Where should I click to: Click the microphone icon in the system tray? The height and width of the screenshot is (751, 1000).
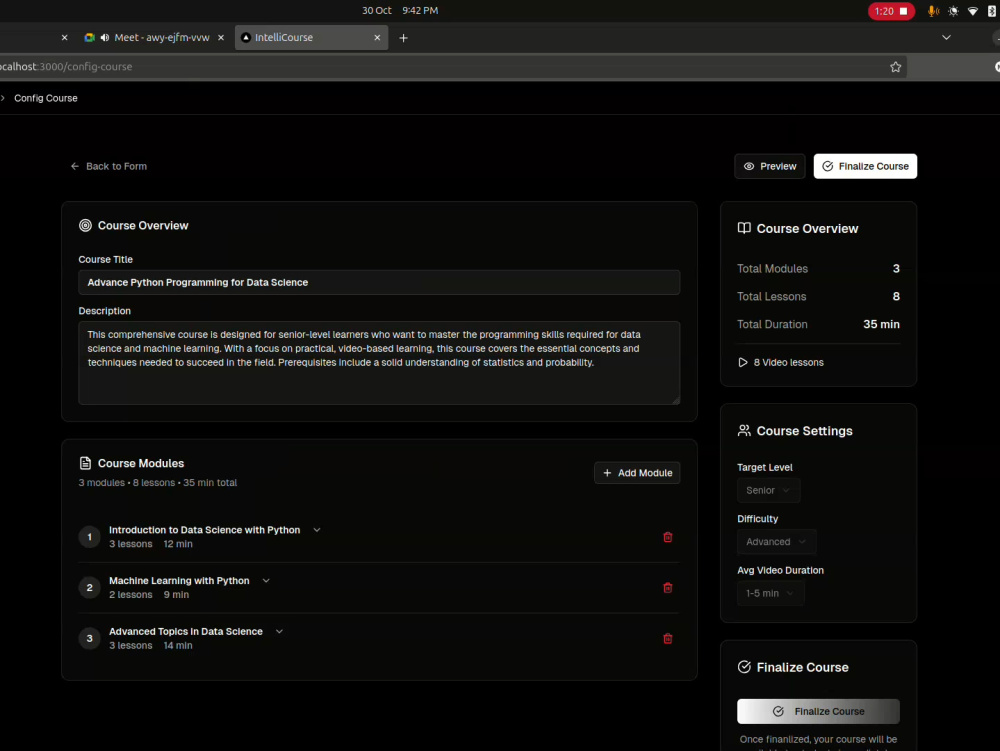point(932,11)
